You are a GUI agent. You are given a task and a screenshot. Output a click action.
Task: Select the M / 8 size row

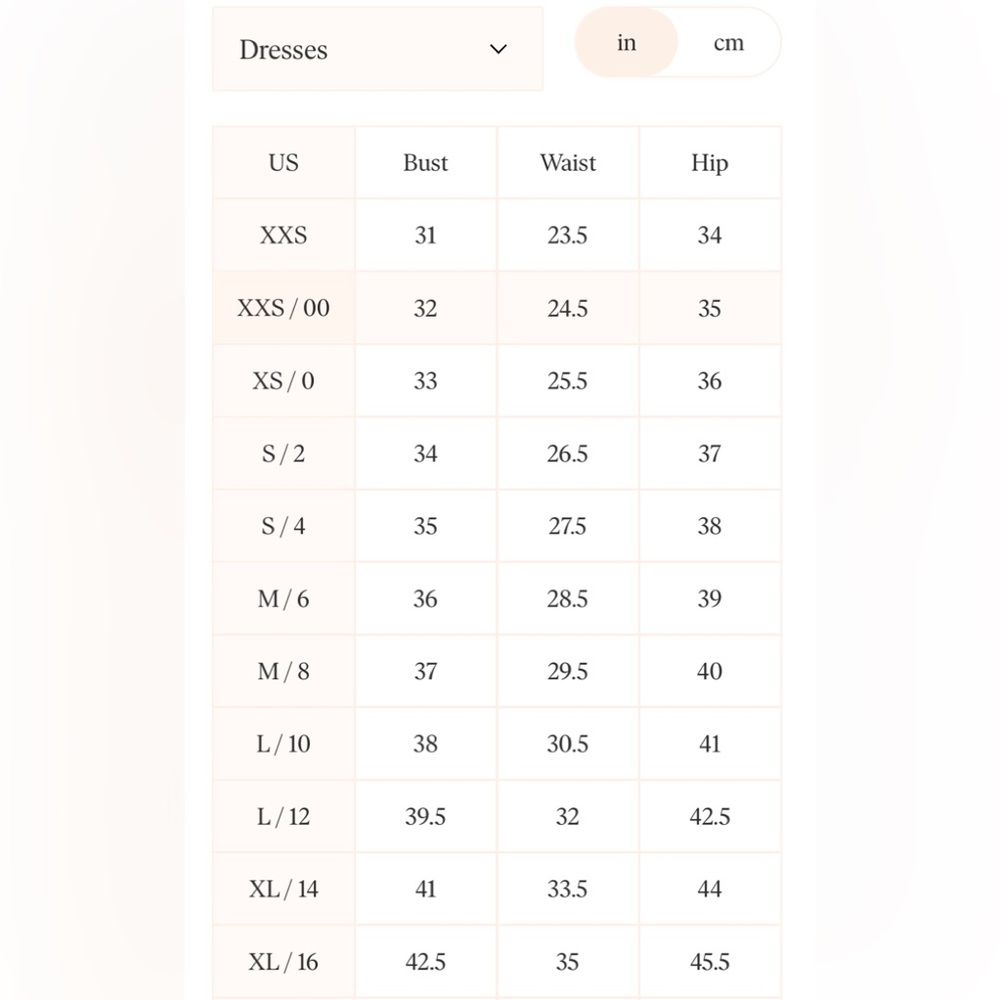pos(497,672)
